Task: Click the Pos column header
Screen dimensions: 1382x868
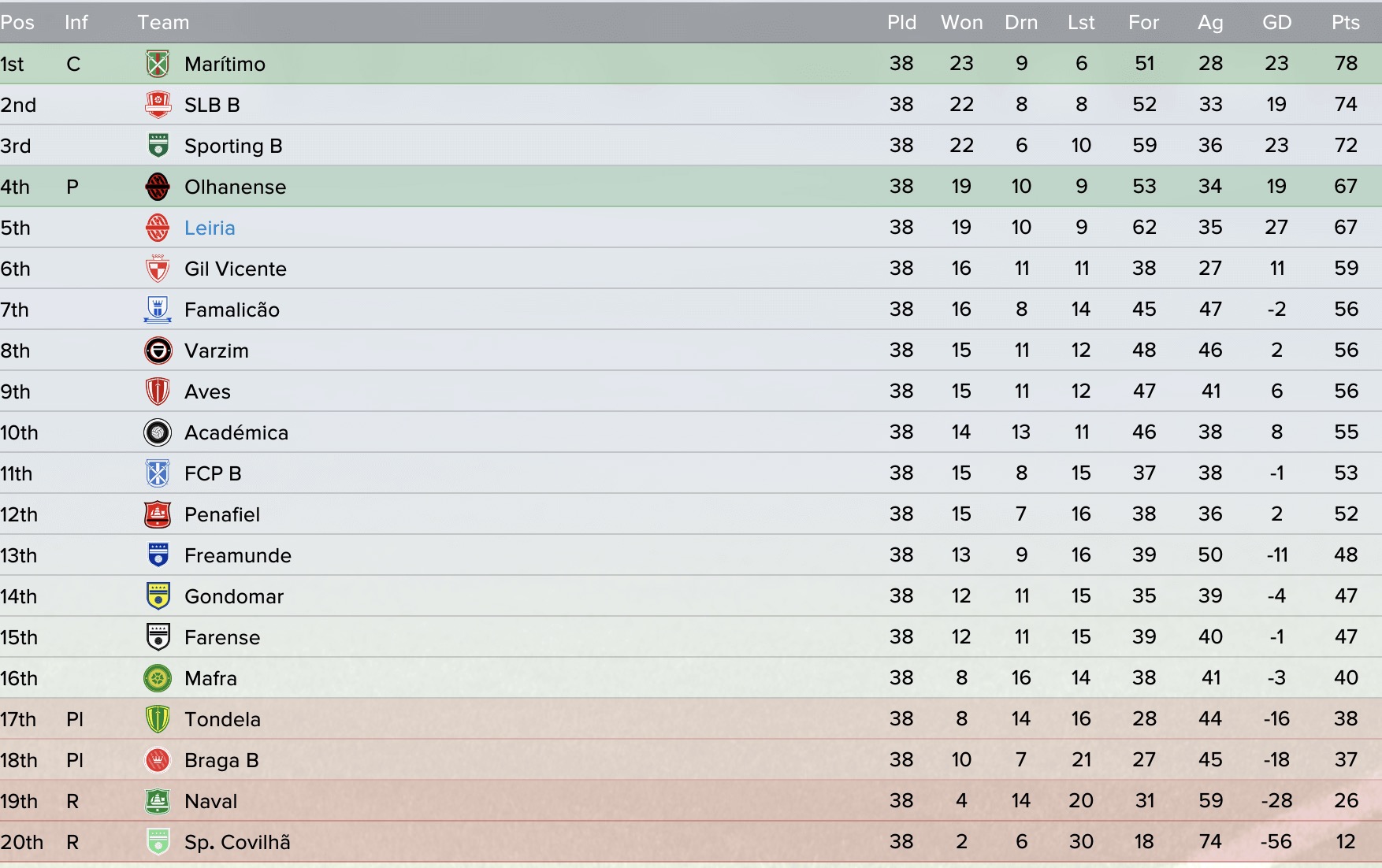Action: coord(17,22)
